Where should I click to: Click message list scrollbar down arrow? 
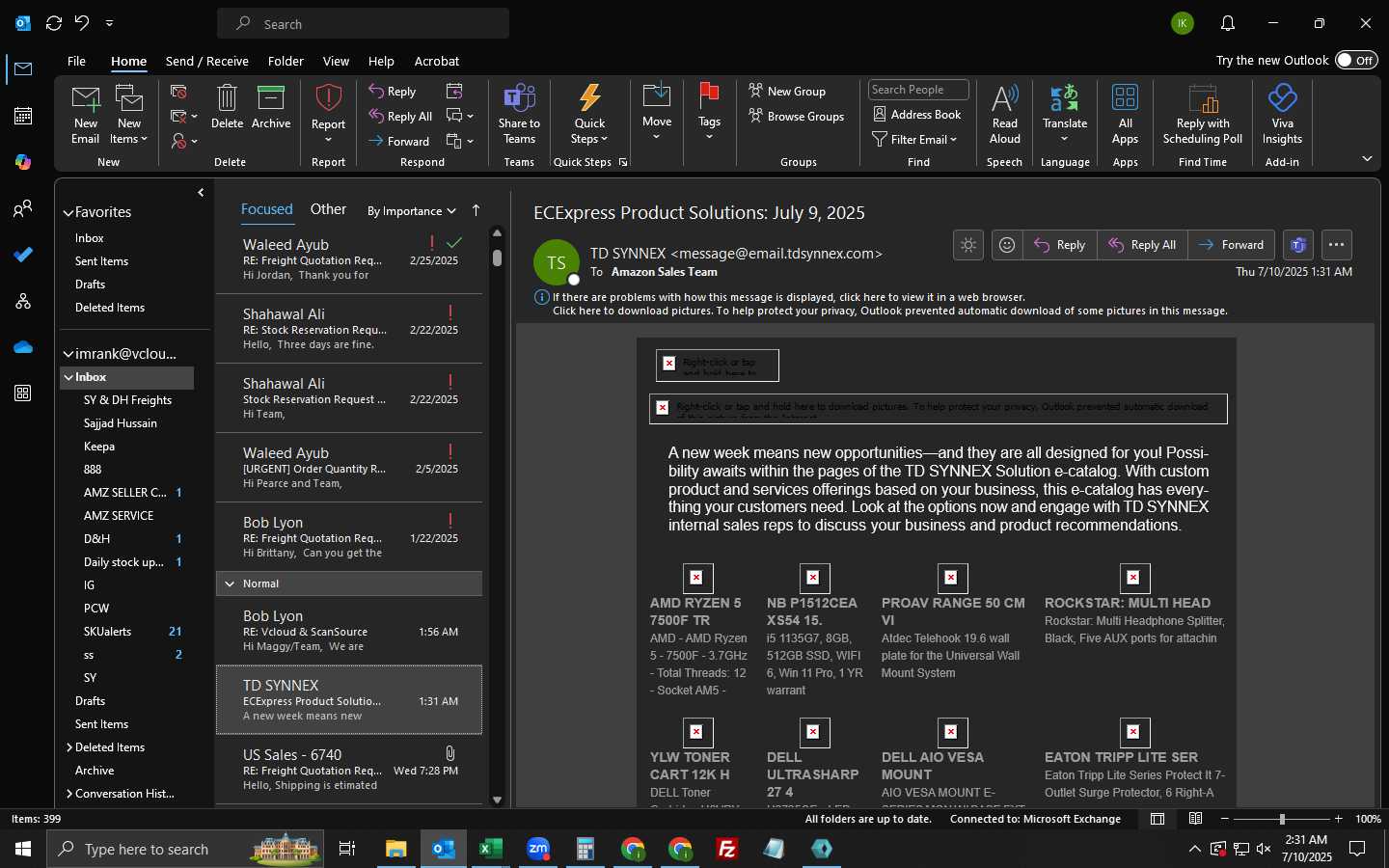497,800
